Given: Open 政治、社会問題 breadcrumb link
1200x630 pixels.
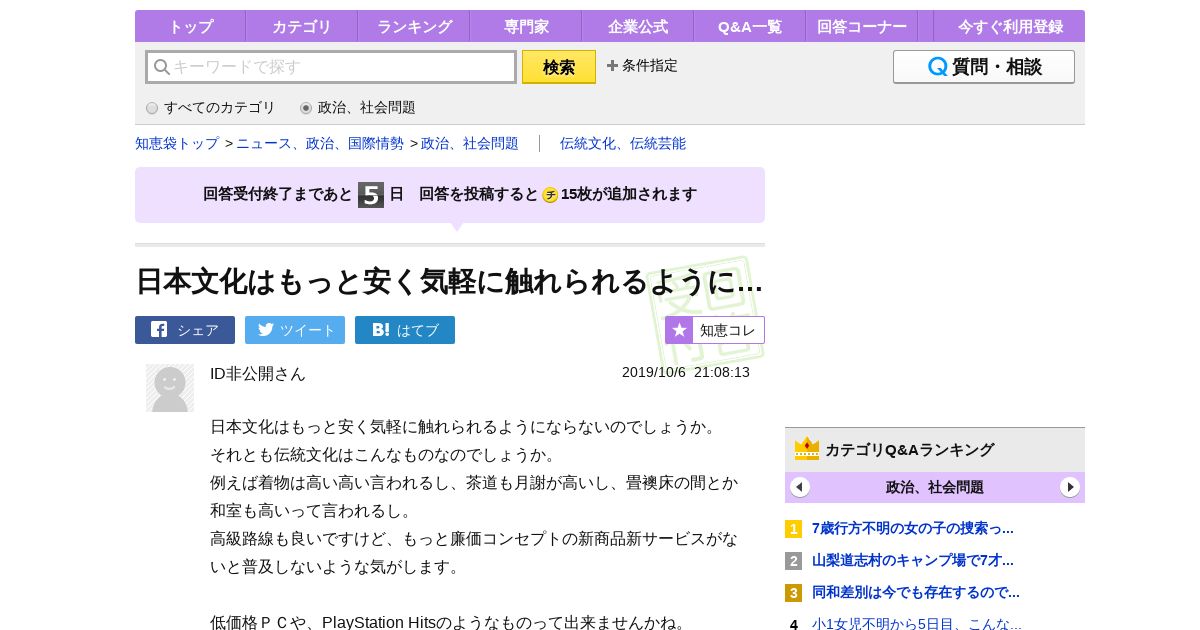Looking at the screenshot, I should tap(470, 143).
